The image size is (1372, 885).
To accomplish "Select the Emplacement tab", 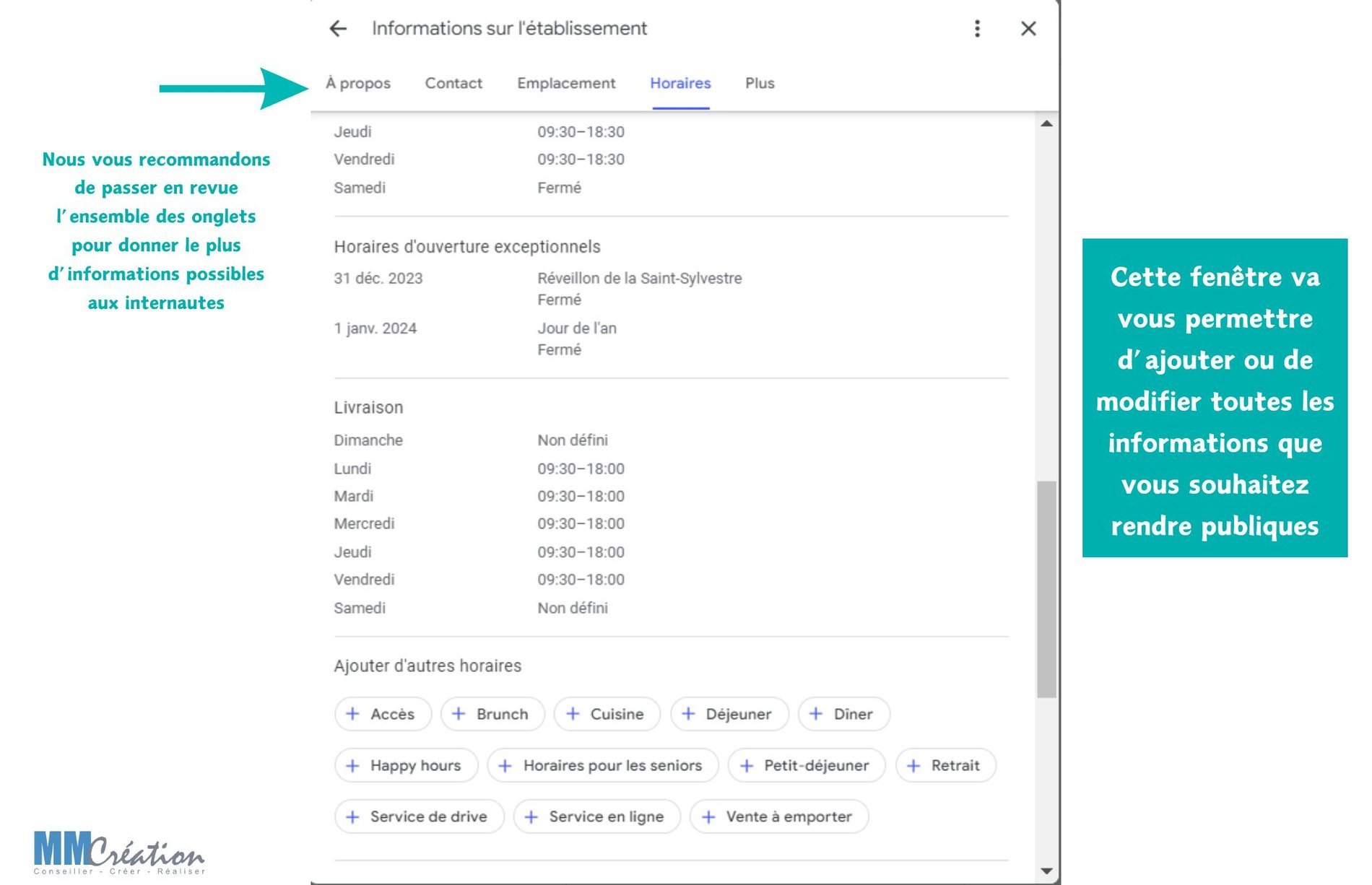I will pyautogui.click(x=566, y=84).
